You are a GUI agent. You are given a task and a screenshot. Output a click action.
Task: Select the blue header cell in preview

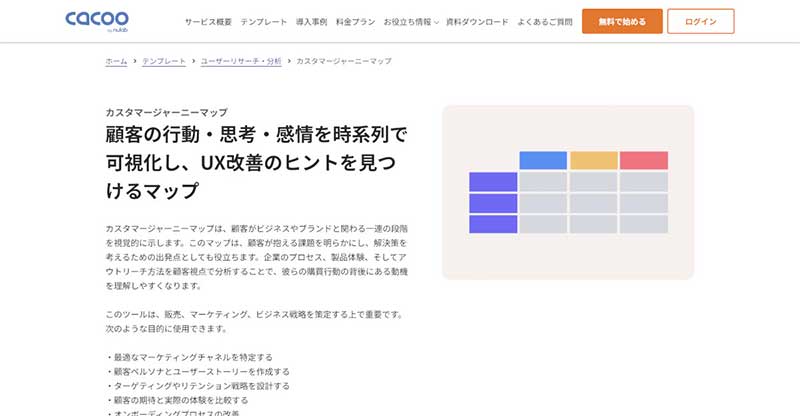point(543,160)
